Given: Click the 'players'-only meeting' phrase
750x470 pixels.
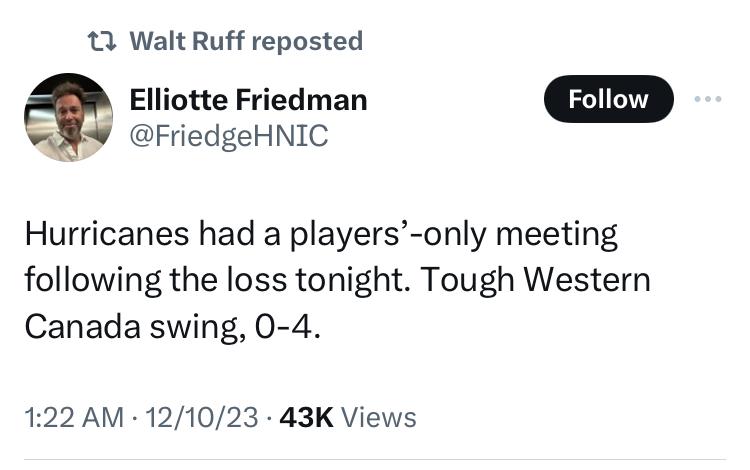Looking at the screenshot, I should (453, 235).
